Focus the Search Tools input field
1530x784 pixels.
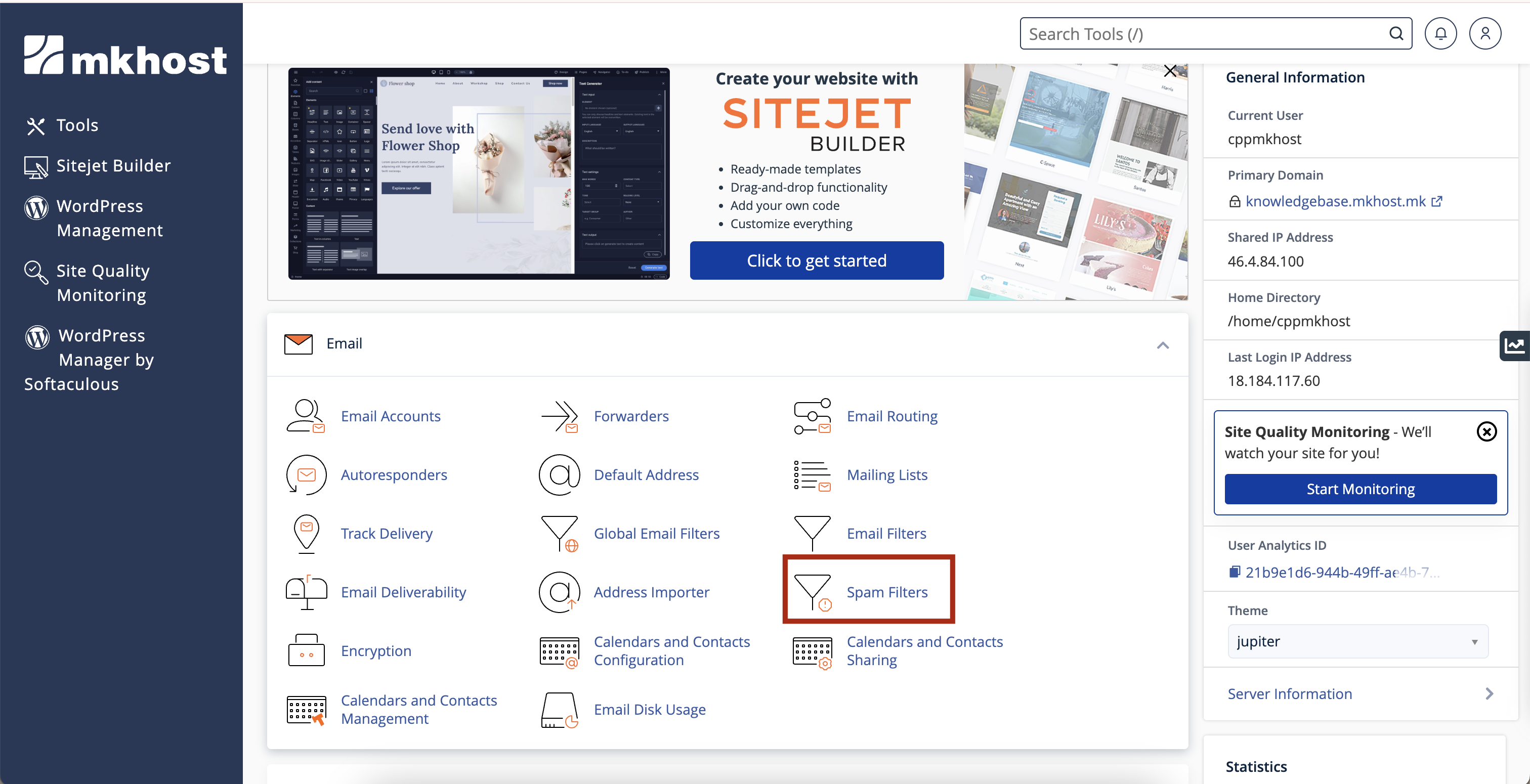(x=1206, y=34)
